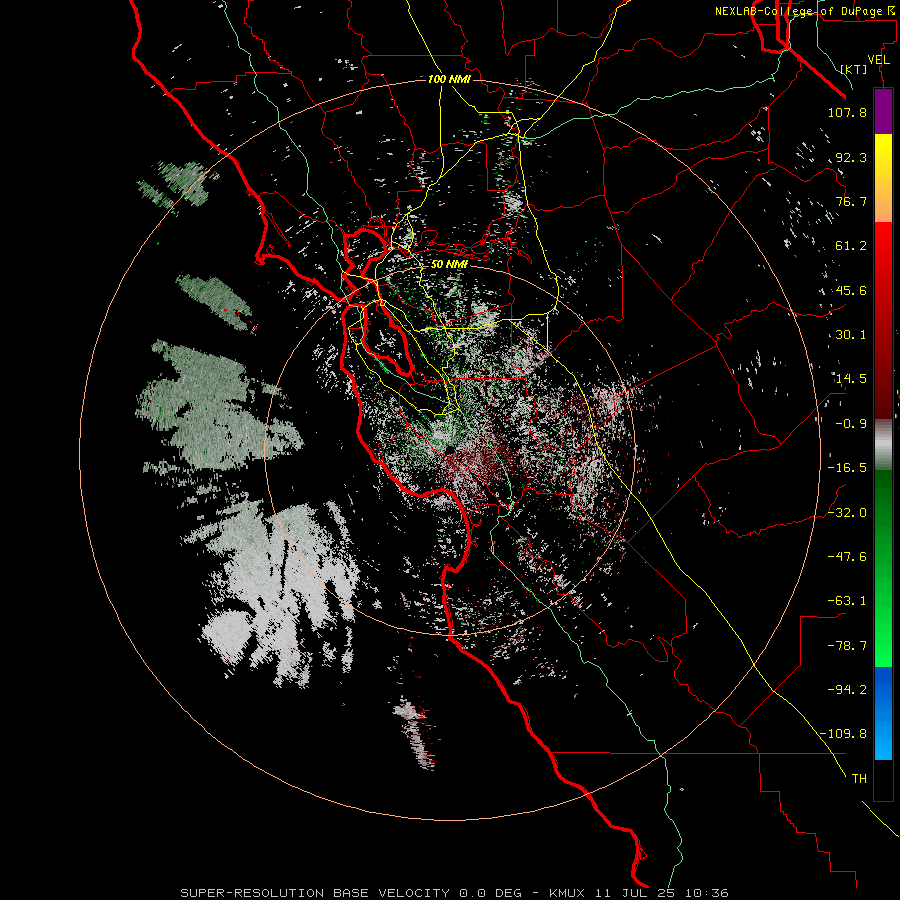Click the 92.3 velocity scale value
Viewport: 900px width, 900px height.
click(x=851, y=157)
